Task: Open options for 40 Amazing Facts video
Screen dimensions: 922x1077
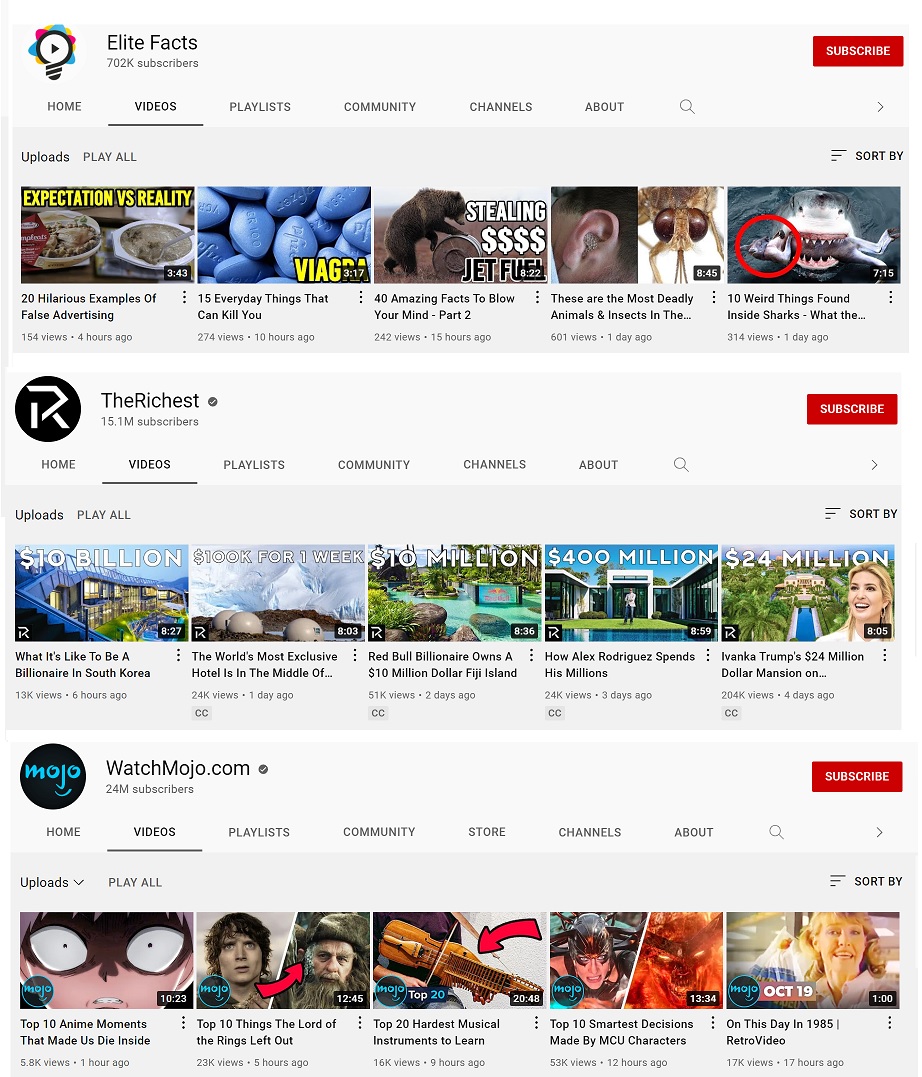Action: (537, 297)
